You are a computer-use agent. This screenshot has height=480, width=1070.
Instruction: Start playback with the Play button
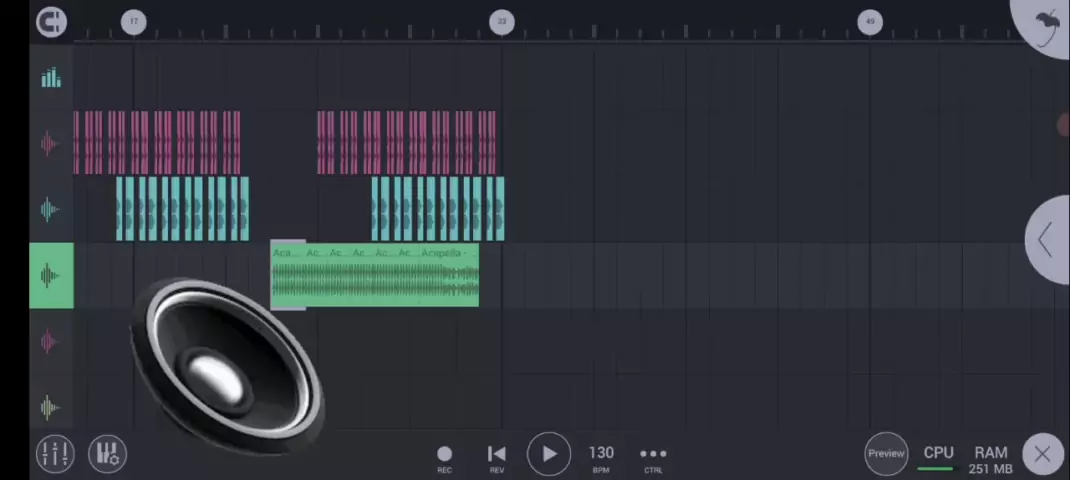click(x=549, y=454)
